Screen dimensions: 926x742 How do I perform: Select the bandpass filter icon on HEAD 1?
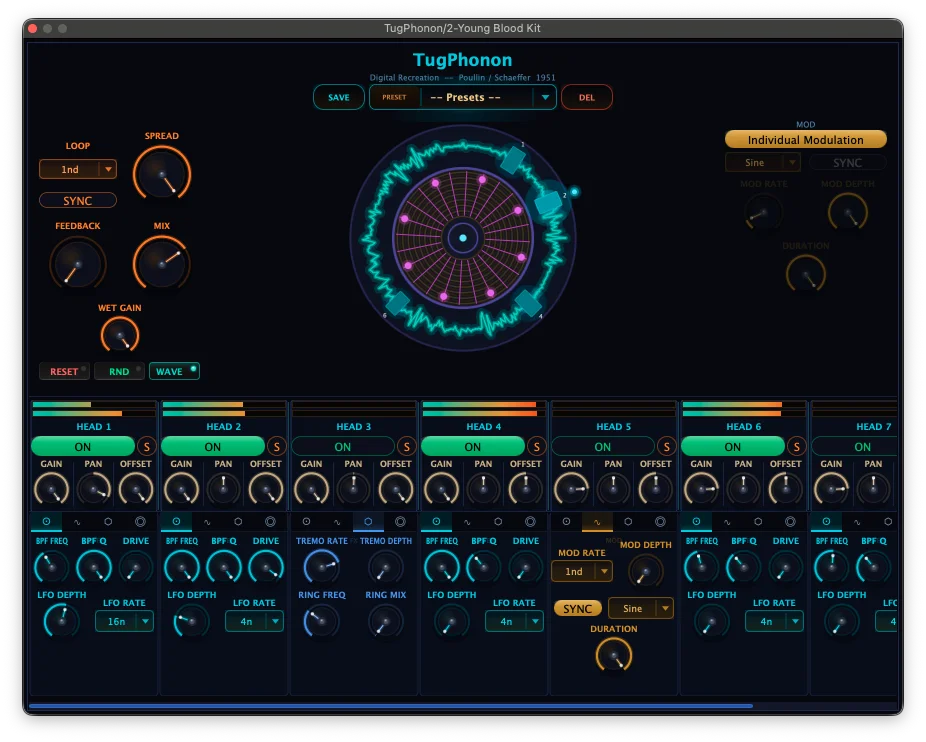tap(45, 521)
